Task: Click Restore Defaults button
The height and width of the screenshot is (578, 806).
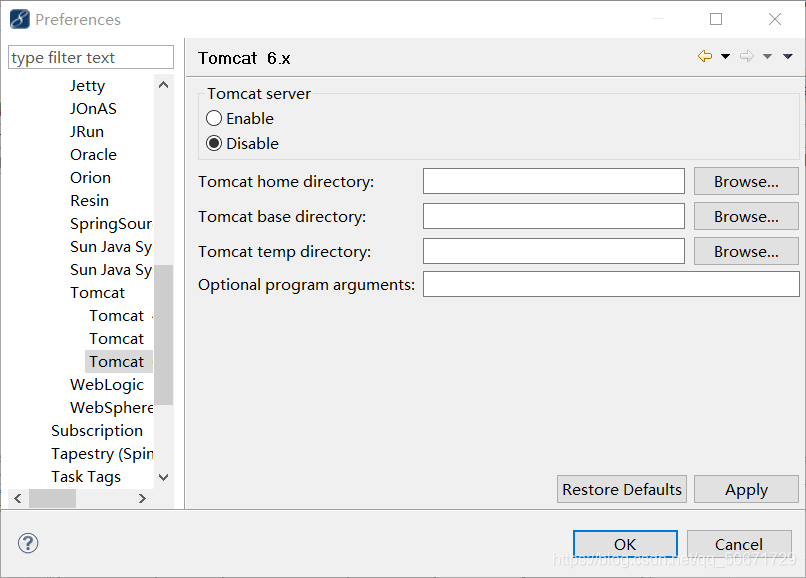Action: tap(621, 489)
